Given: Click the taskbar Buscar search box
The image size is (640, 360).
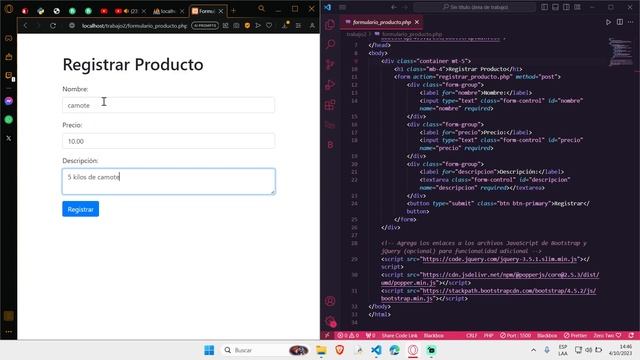Looking at the screenshot, I should pos(265,350).
